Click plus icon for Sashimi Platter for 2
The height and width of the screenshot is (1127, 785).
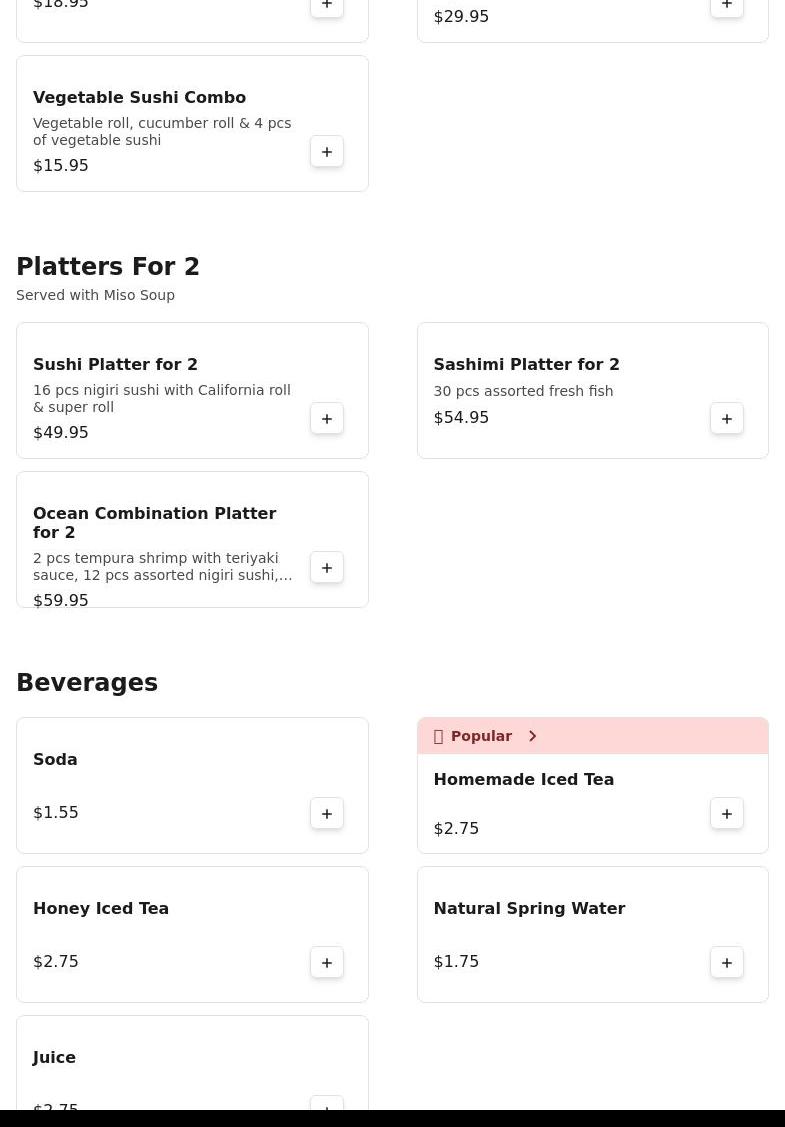pyautogui.click(x=727, y=419)
